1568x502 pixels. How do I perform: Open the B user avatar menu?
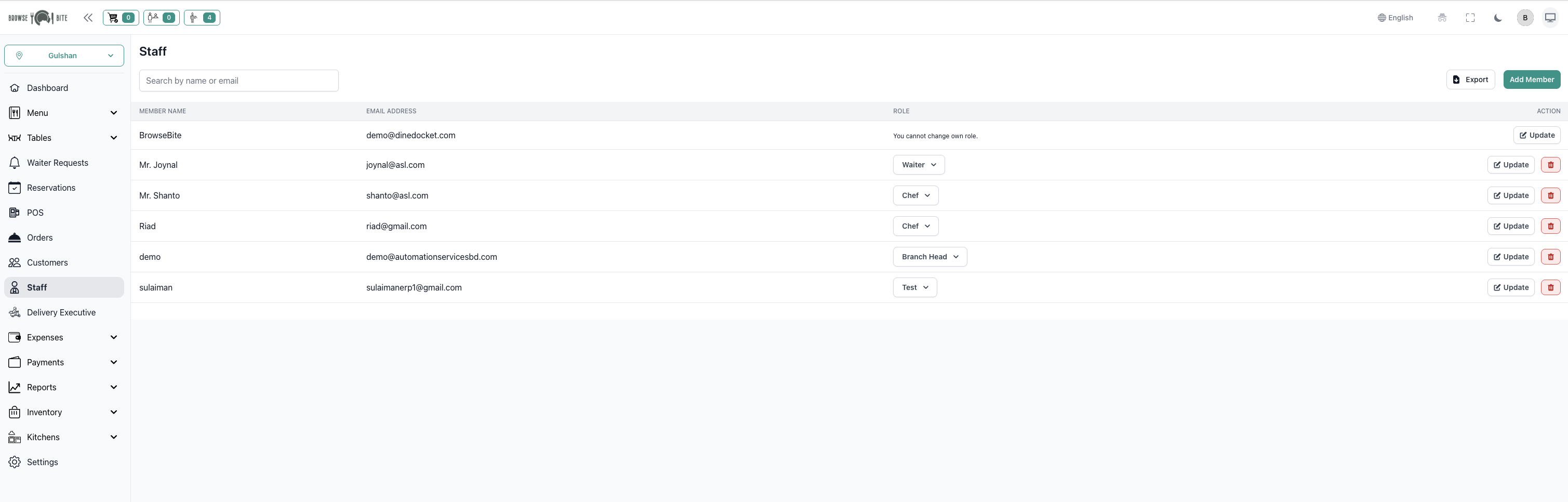pos(1525,18)
